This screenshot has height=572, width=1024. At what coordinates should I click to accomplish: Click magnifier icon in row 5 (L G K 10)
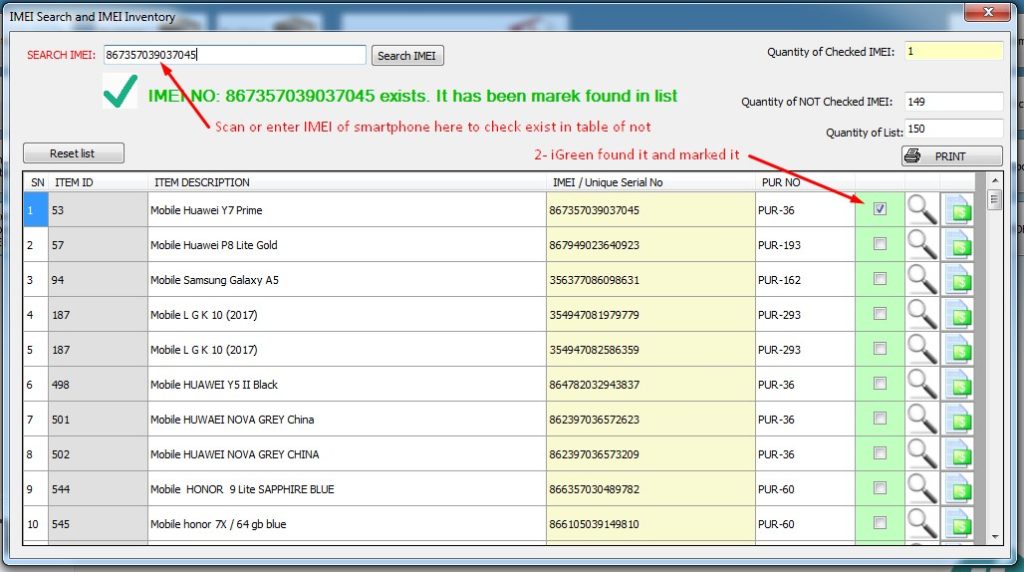[922, 349]
